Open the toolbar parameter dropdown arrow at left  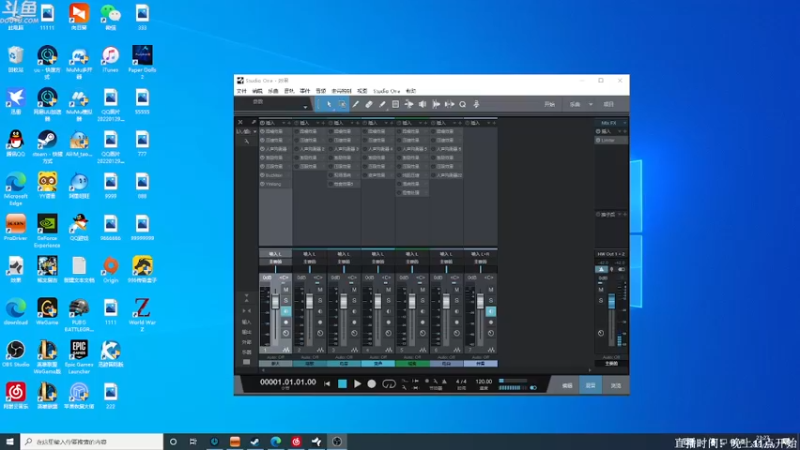305,107
